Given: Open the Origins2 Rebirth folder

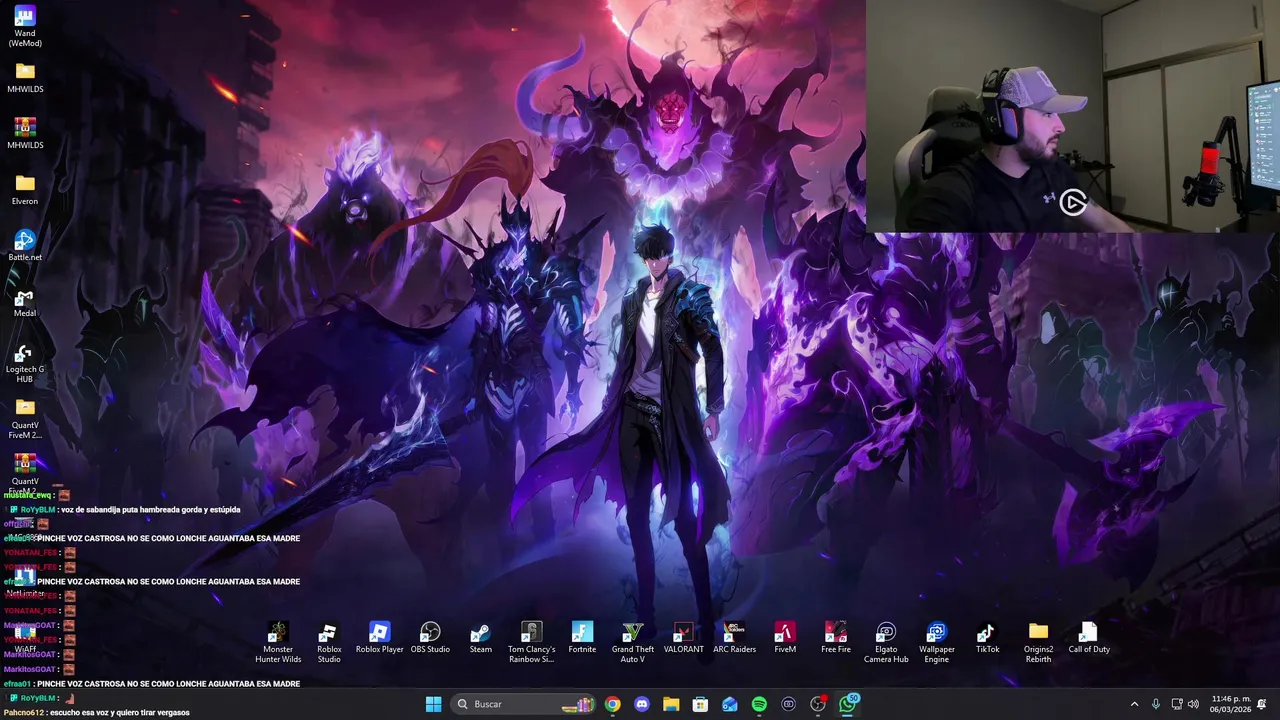Looking at the screenshot, I should (1038, 642).
